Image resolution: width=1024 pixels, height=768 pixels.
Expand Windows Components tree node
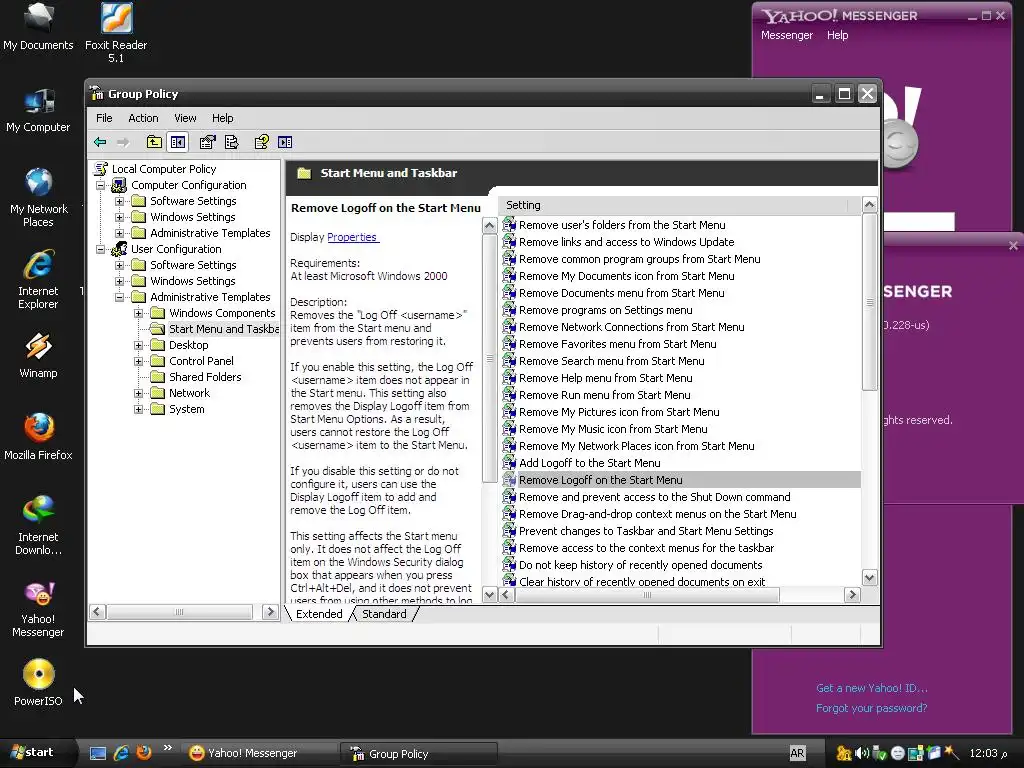pyautogui.click(x=138, y=313)
